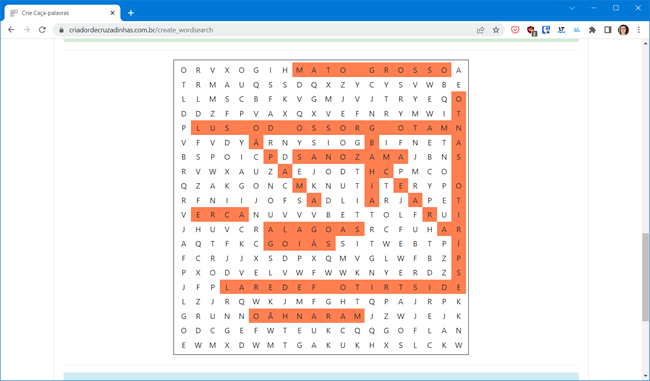Image resolution: width=650 pixels, height=381 pixels.
Task: Go back to the previous page
Action: coord(11,30)
